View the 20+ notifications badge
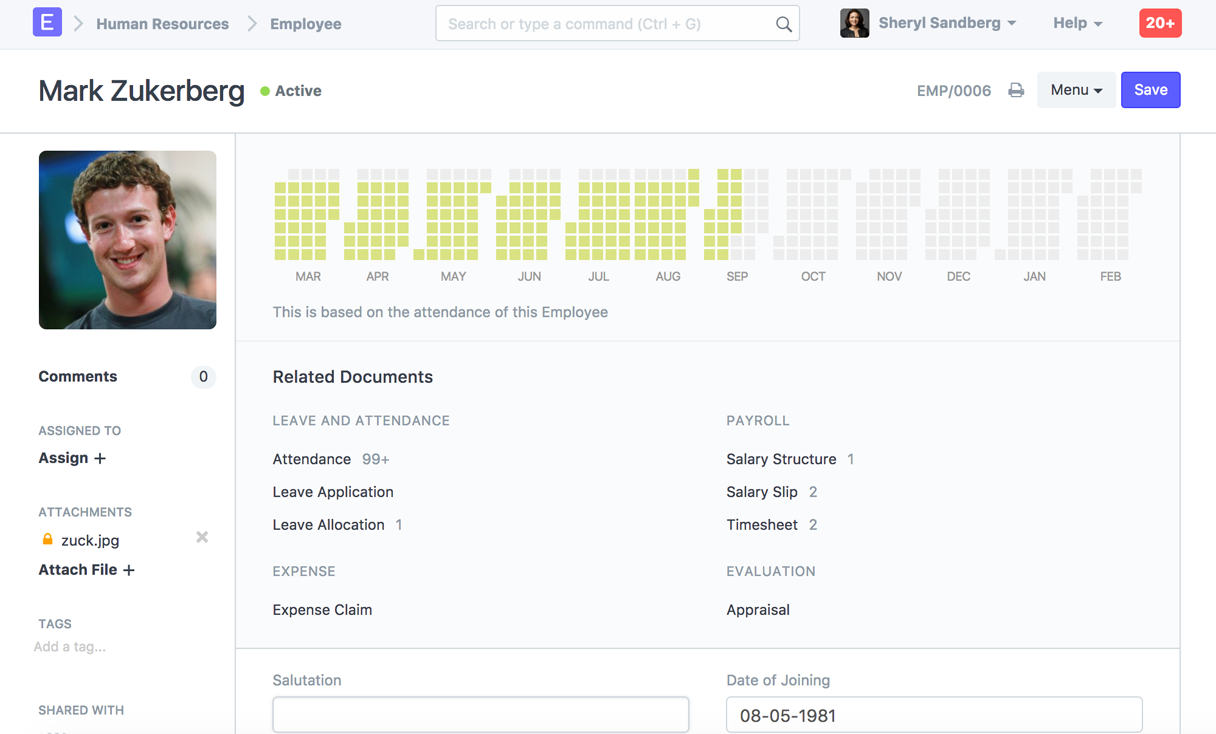The height and width of the screenshot is (734, 1216). [x=1160, y=23]
